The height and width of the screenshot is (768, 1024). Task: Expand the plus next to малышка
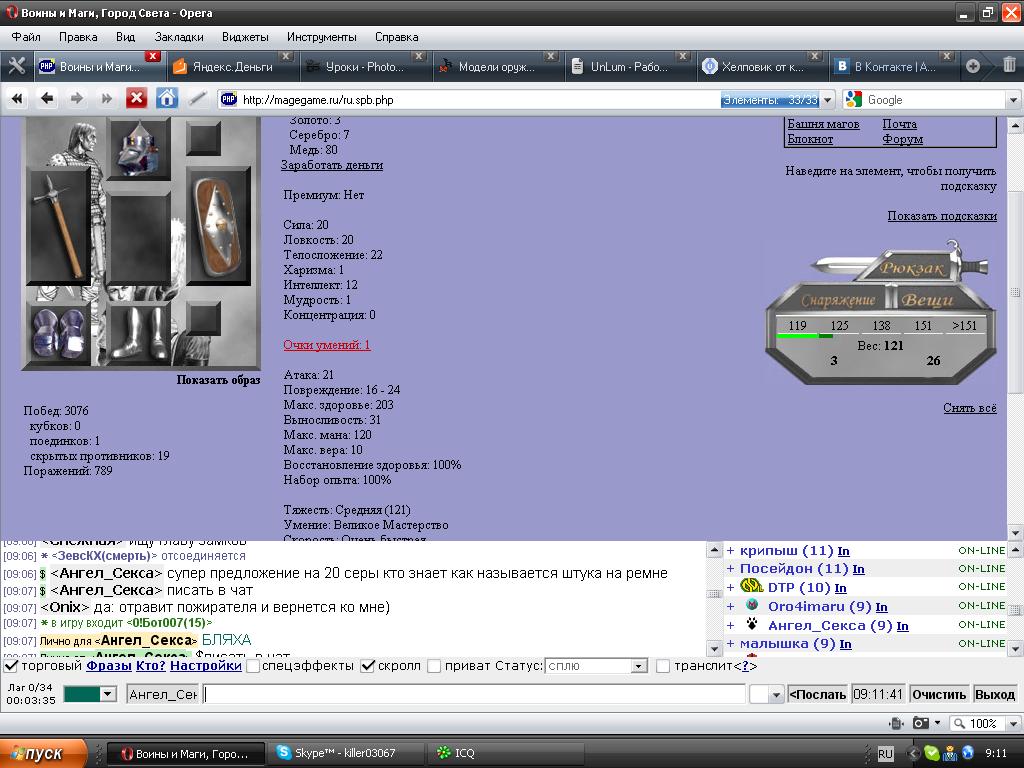[731, 644]
